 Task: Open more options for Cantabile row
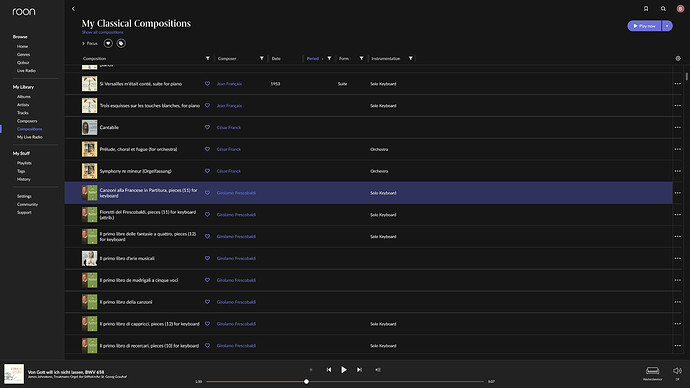coord(678,127)
